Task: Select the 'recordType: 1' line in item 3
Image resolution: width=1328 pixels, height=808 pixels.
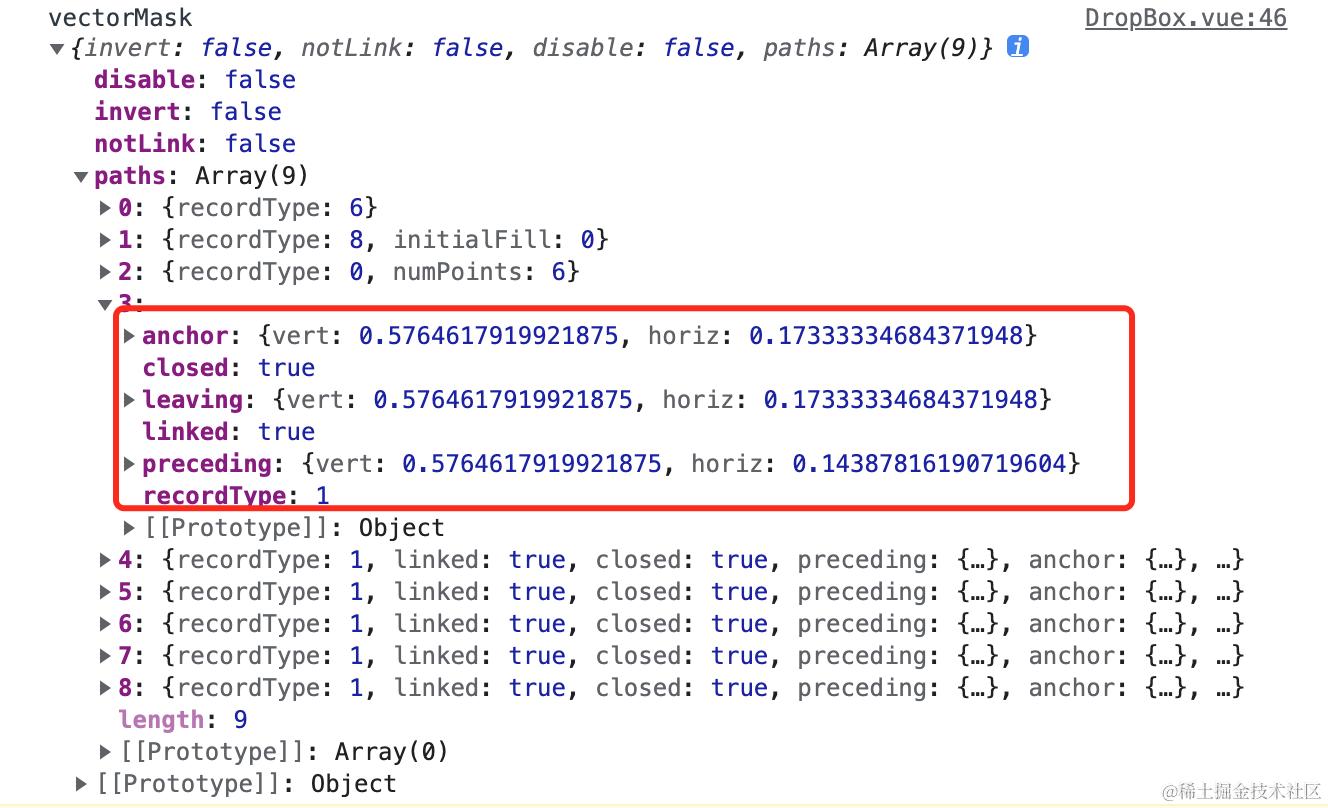Action: click(236, 495)
